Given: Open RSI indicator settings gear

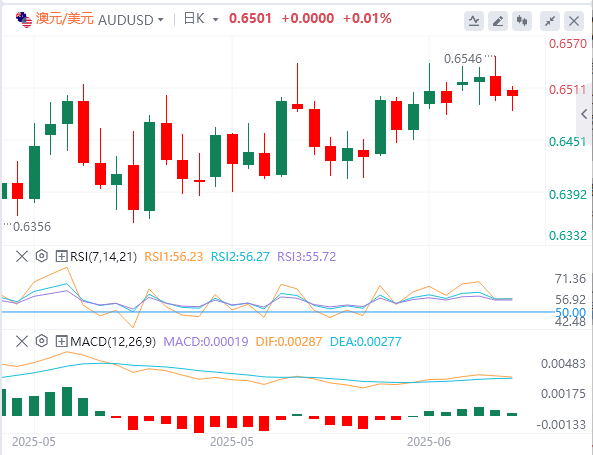Looking at the screenshot, I should 42,256.
